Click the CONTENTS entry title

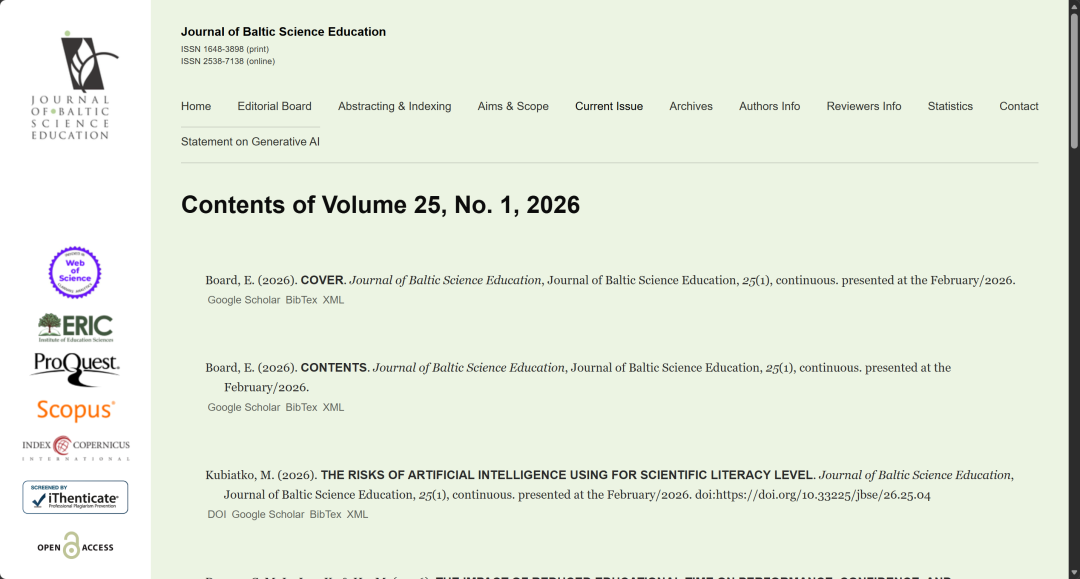tap(333, 368)
